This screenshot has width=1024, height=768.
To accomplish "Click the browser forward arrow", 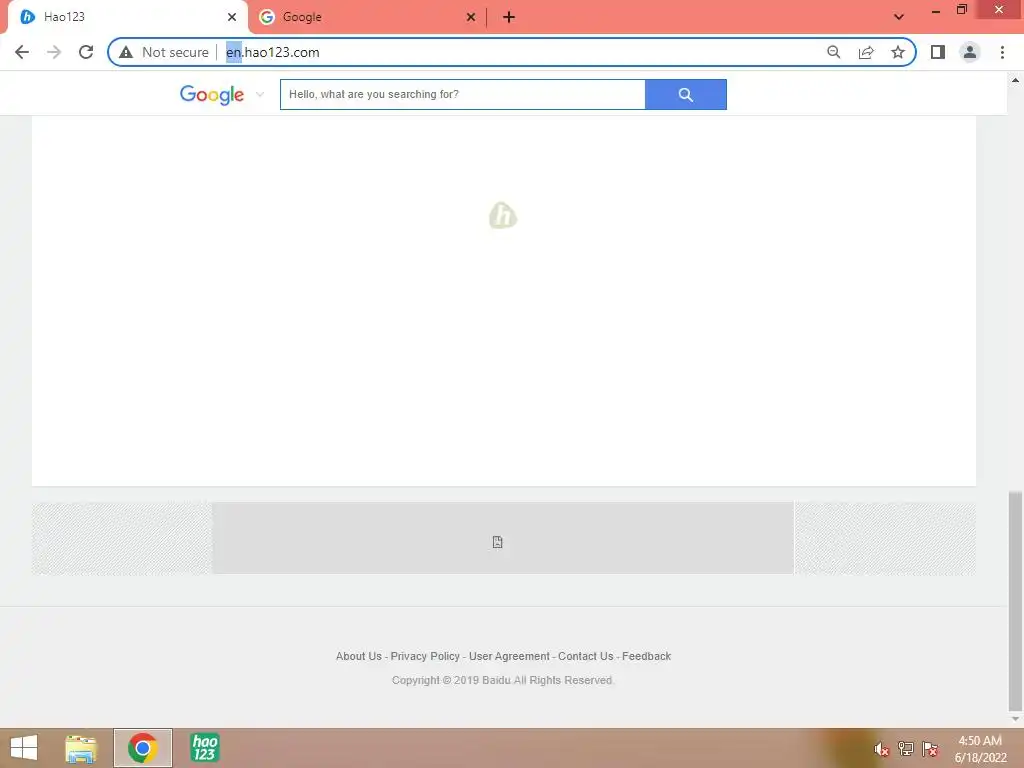I will click(54, 52).
